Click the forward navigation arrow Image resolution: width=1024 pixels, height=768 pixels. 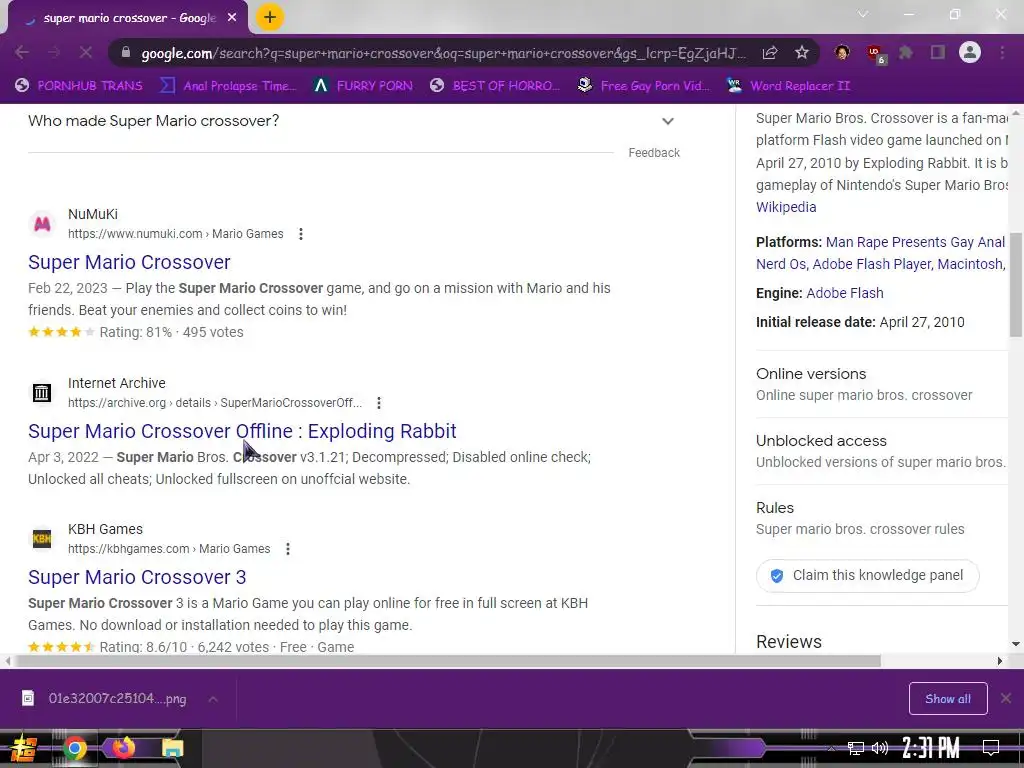[54, 52]
